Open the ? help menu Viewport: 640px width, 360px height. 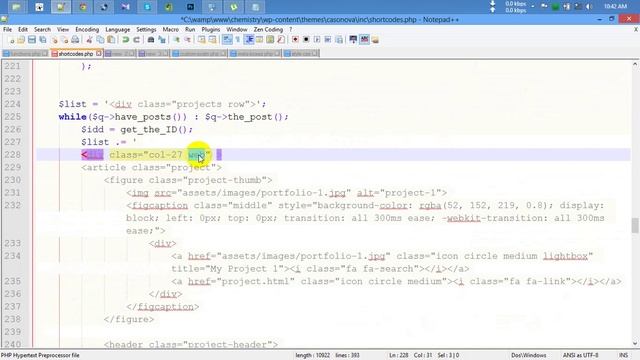tap(291, 29)
